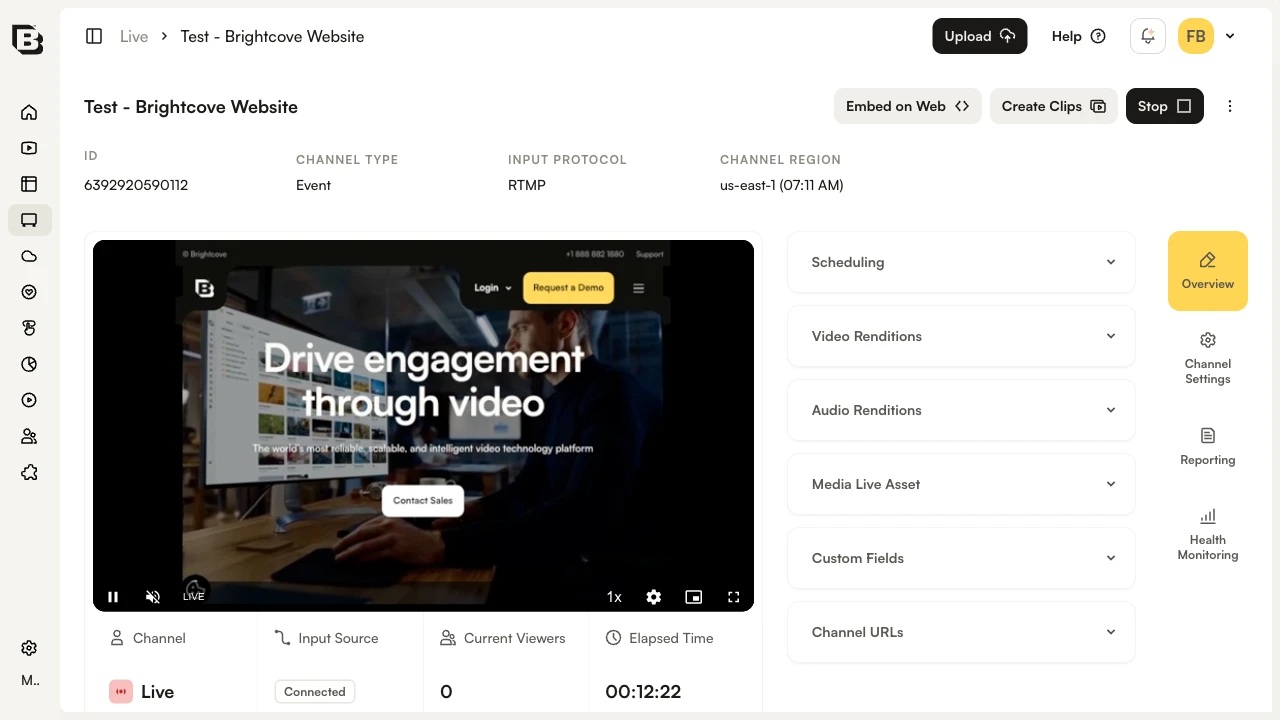Viewport: 1280px width, 720px height.
Task: Open the notifications bell
Action: 1148,36
